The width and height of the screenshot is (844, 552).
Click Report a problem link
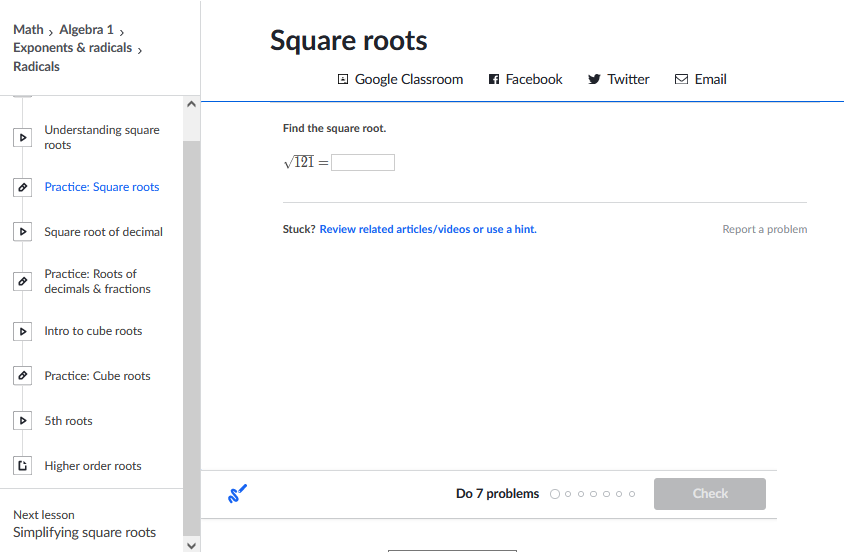pos(765,229)
